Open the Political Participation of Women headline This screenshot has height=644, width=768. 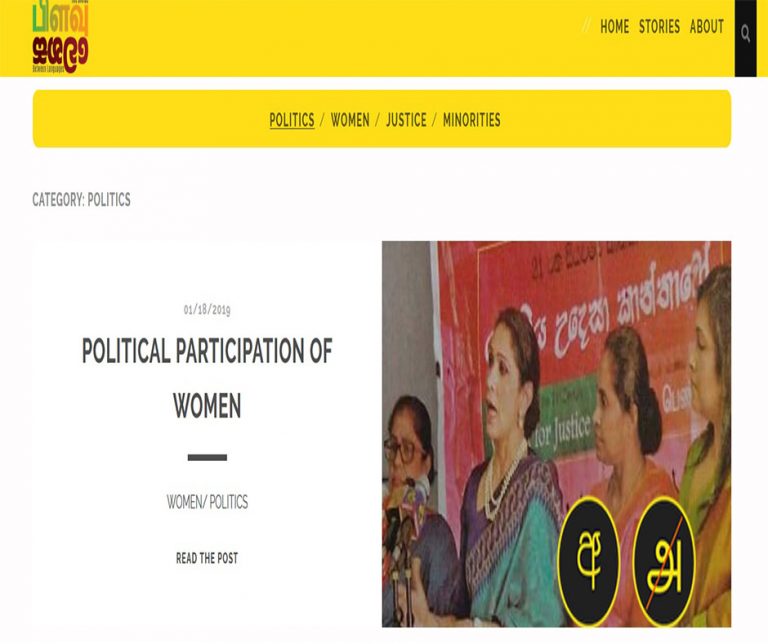point(207,378)
